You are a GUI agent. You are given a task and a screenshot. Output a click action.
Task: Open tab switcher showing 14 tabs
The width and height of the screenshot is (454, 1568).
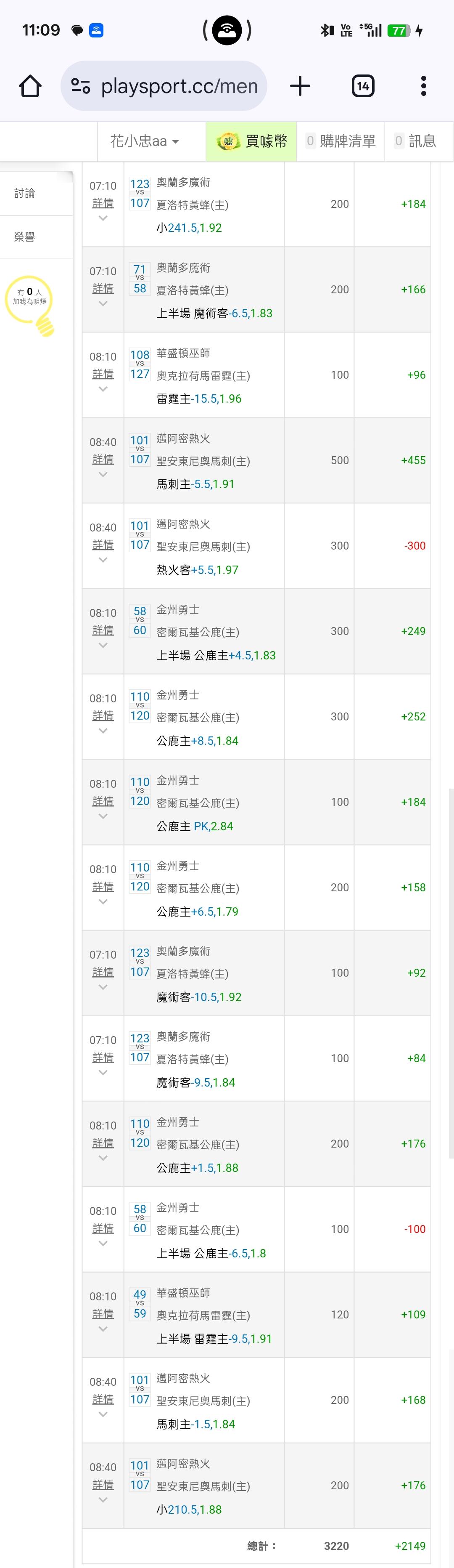coord(363,86)
